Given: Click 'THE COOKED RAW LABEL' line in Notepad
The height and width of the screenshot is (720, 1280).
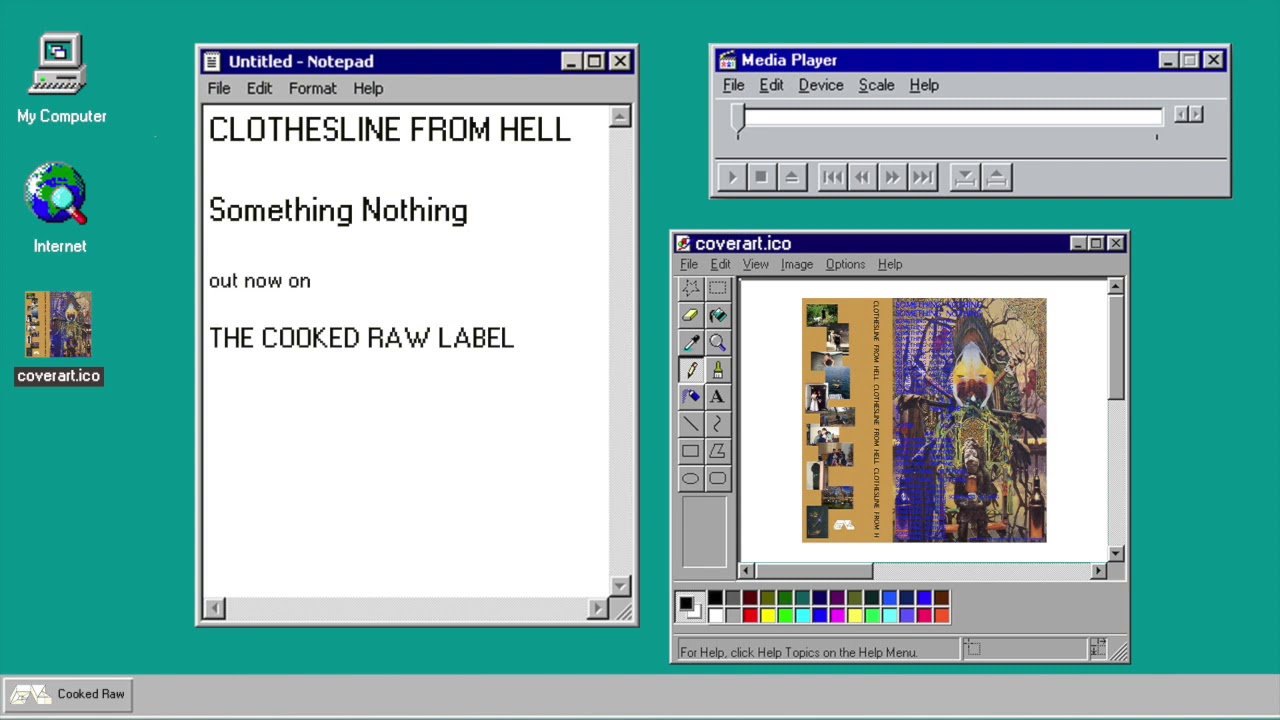Looking at the screenshot, I should (361, 338).
